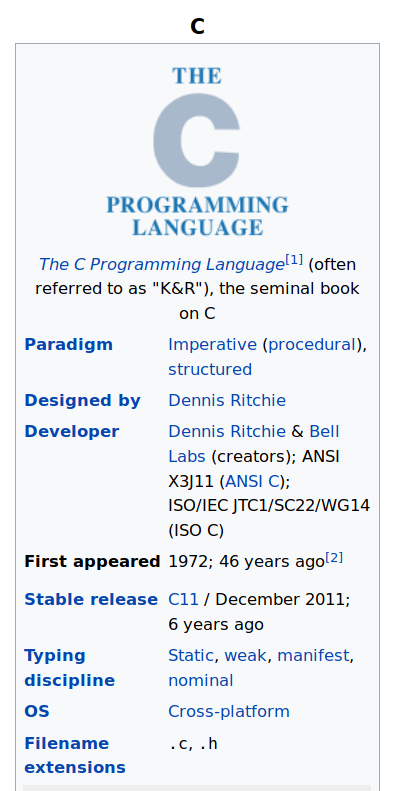Open the Imperative link
The height and width of the screenshot is (791, 397).
212,345
